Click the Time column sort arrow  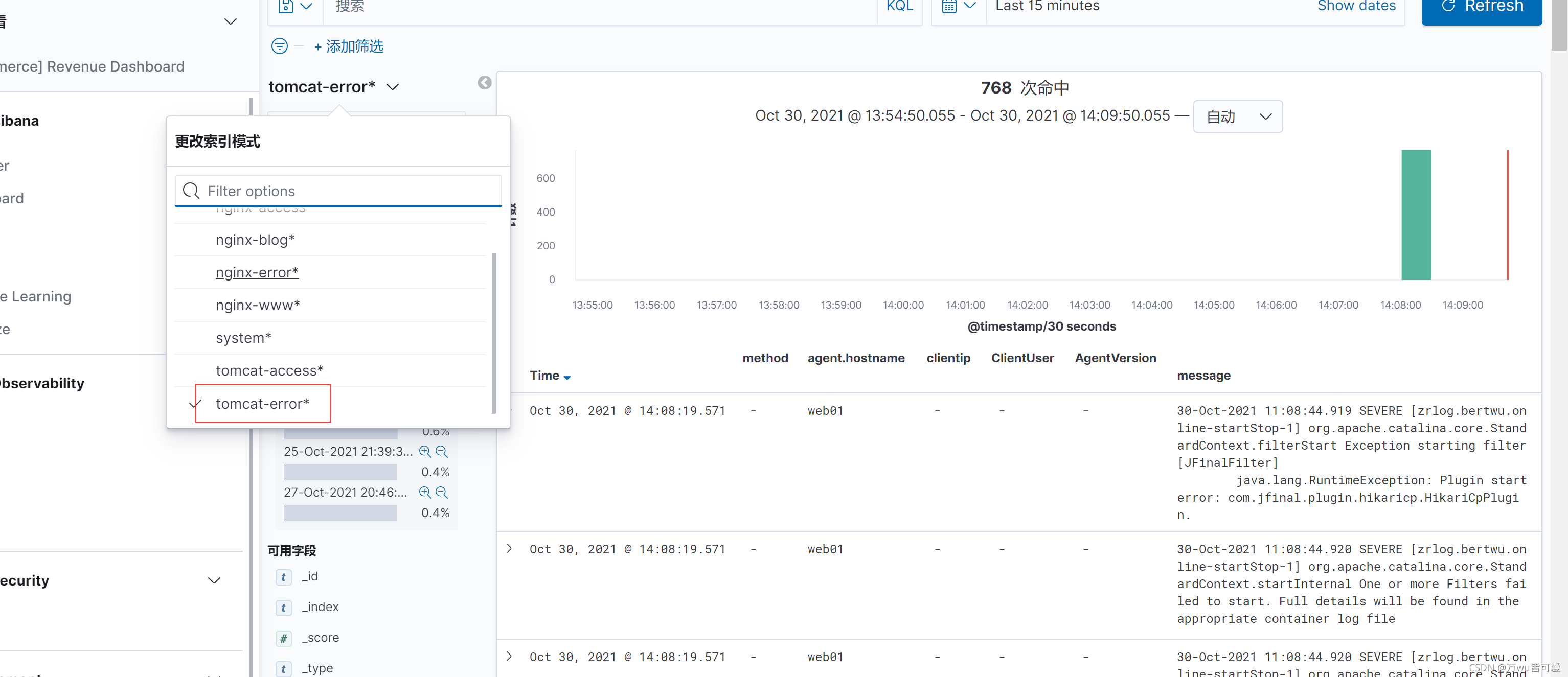[x=566, y=378]
